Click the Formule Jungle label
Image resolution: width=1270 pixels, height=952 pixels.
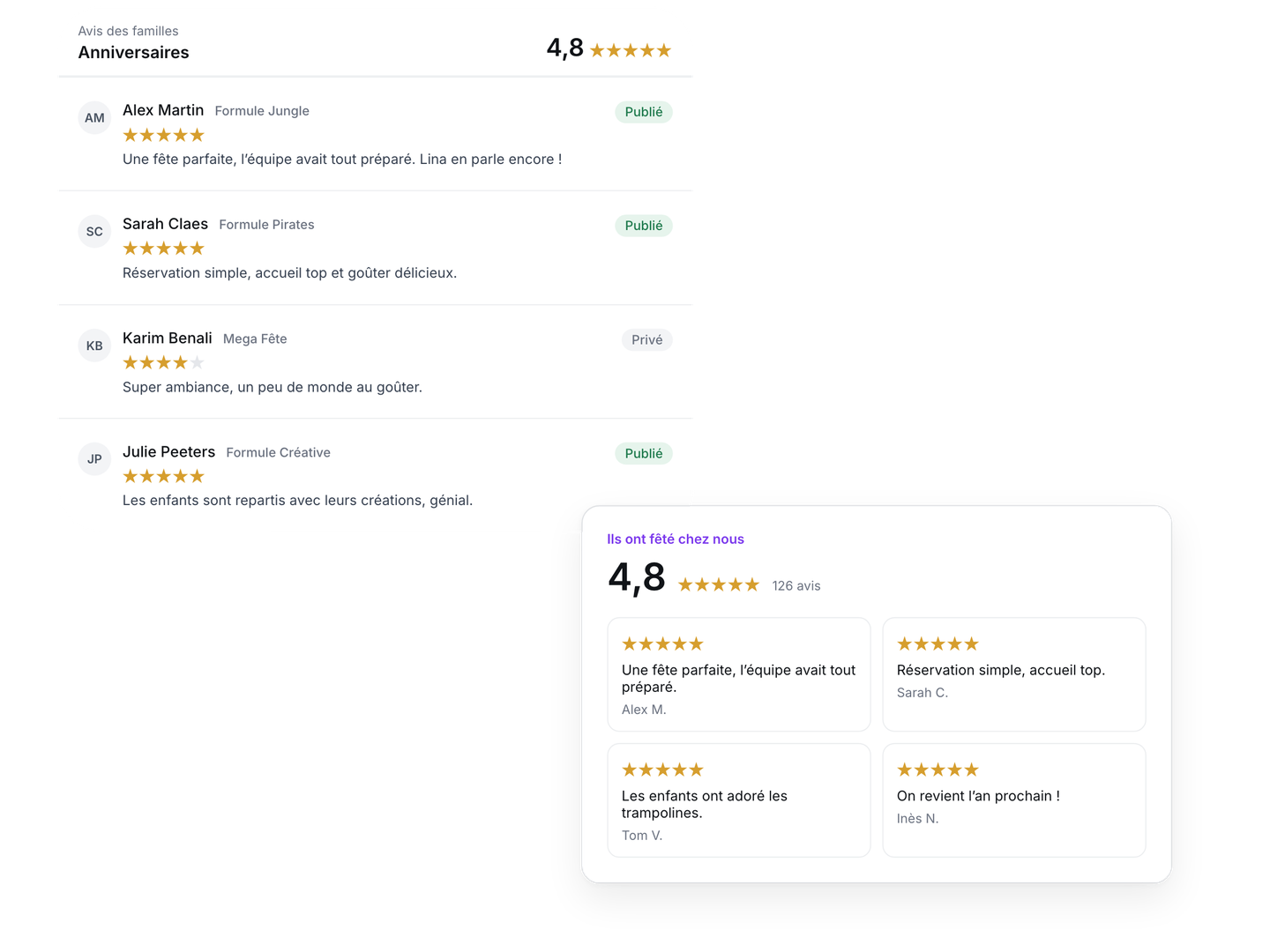[262, 111]
